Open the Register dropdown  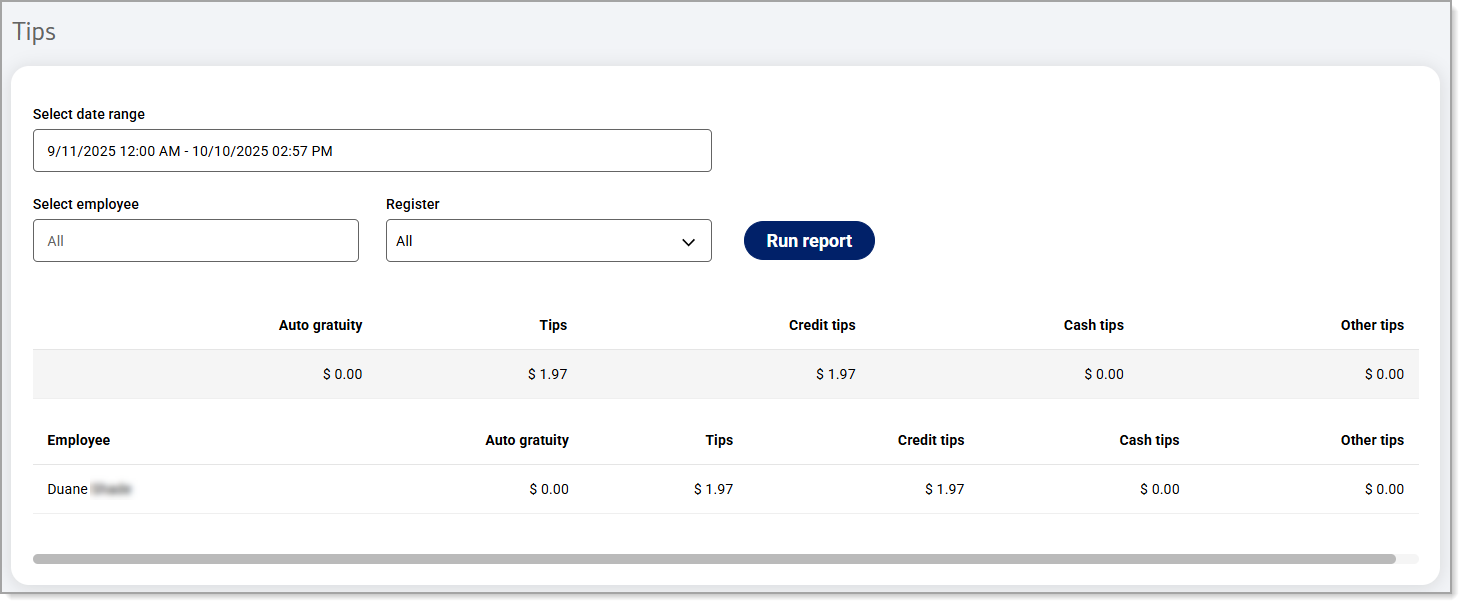coord(548,241)
